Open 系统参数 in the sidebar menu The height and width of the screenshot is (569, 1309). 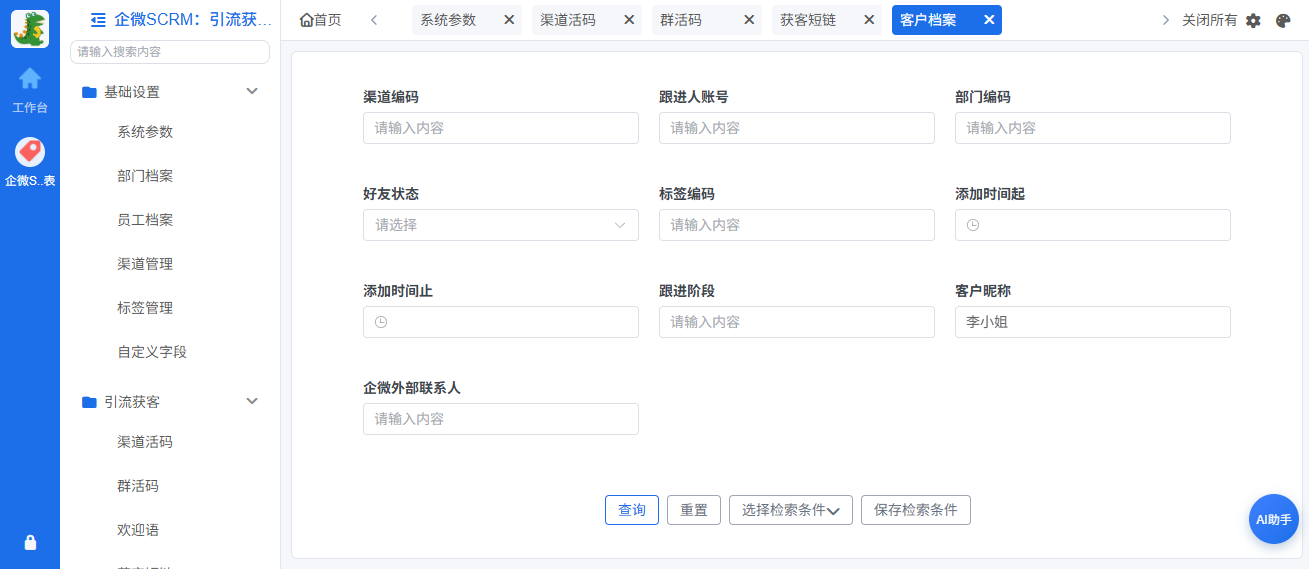click(145, 132)
